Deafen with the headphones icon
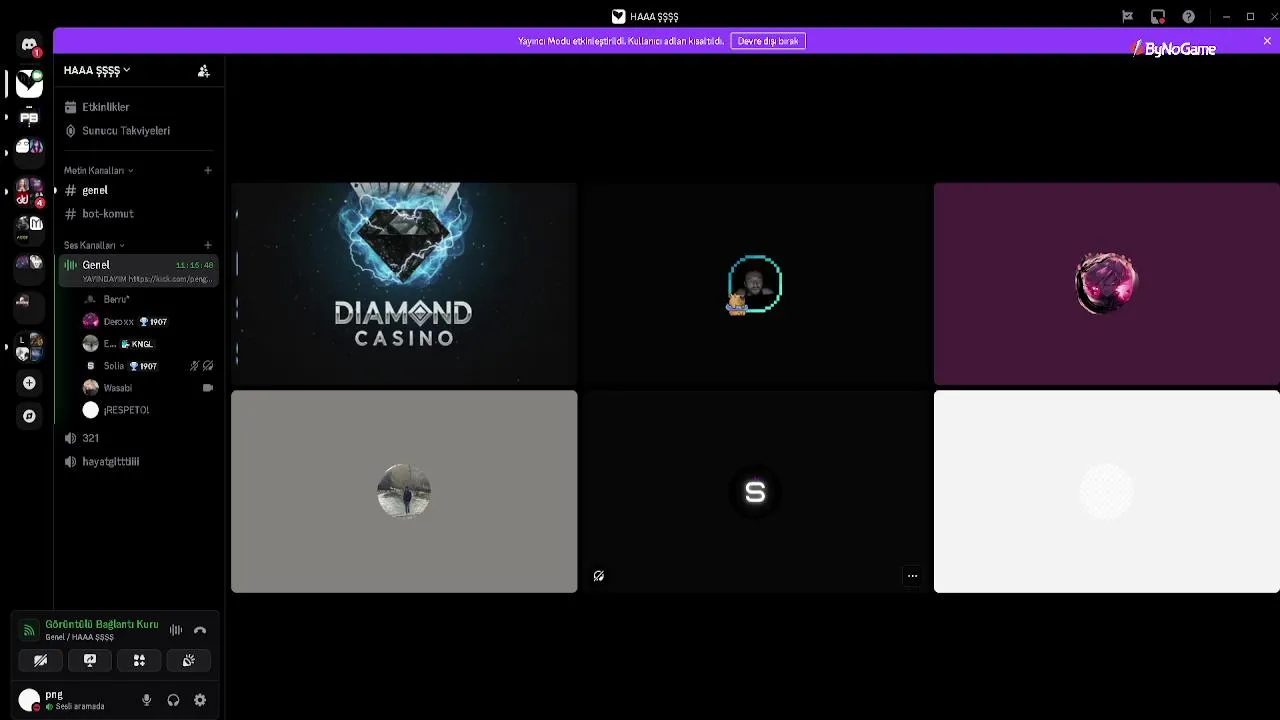Image resolution: width=1280 pixels, height=720 pixels. click(173, 700)
